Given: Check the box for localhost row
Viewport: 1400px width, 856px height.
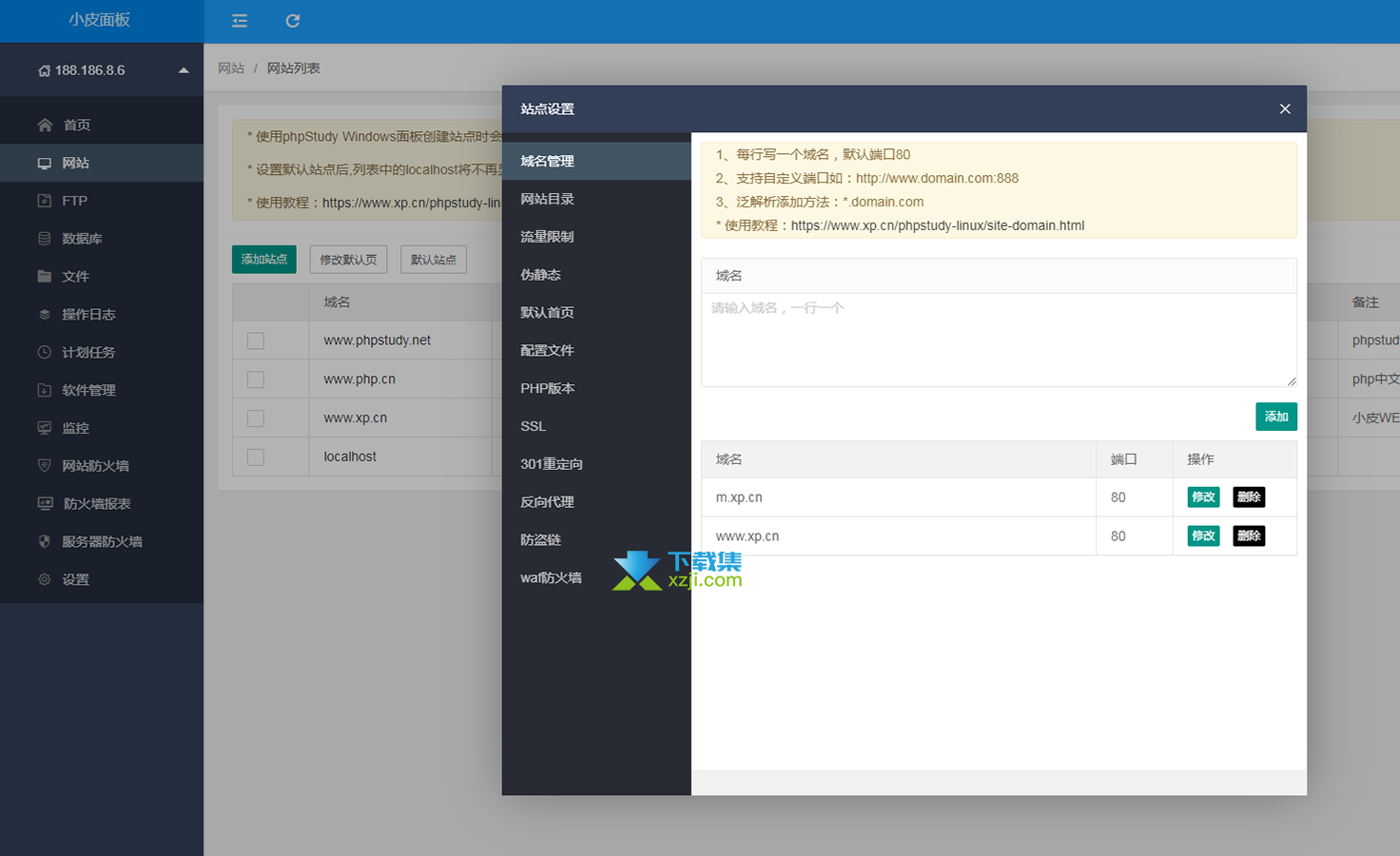Looking at the screenshot, I should [x=256, y=457].
